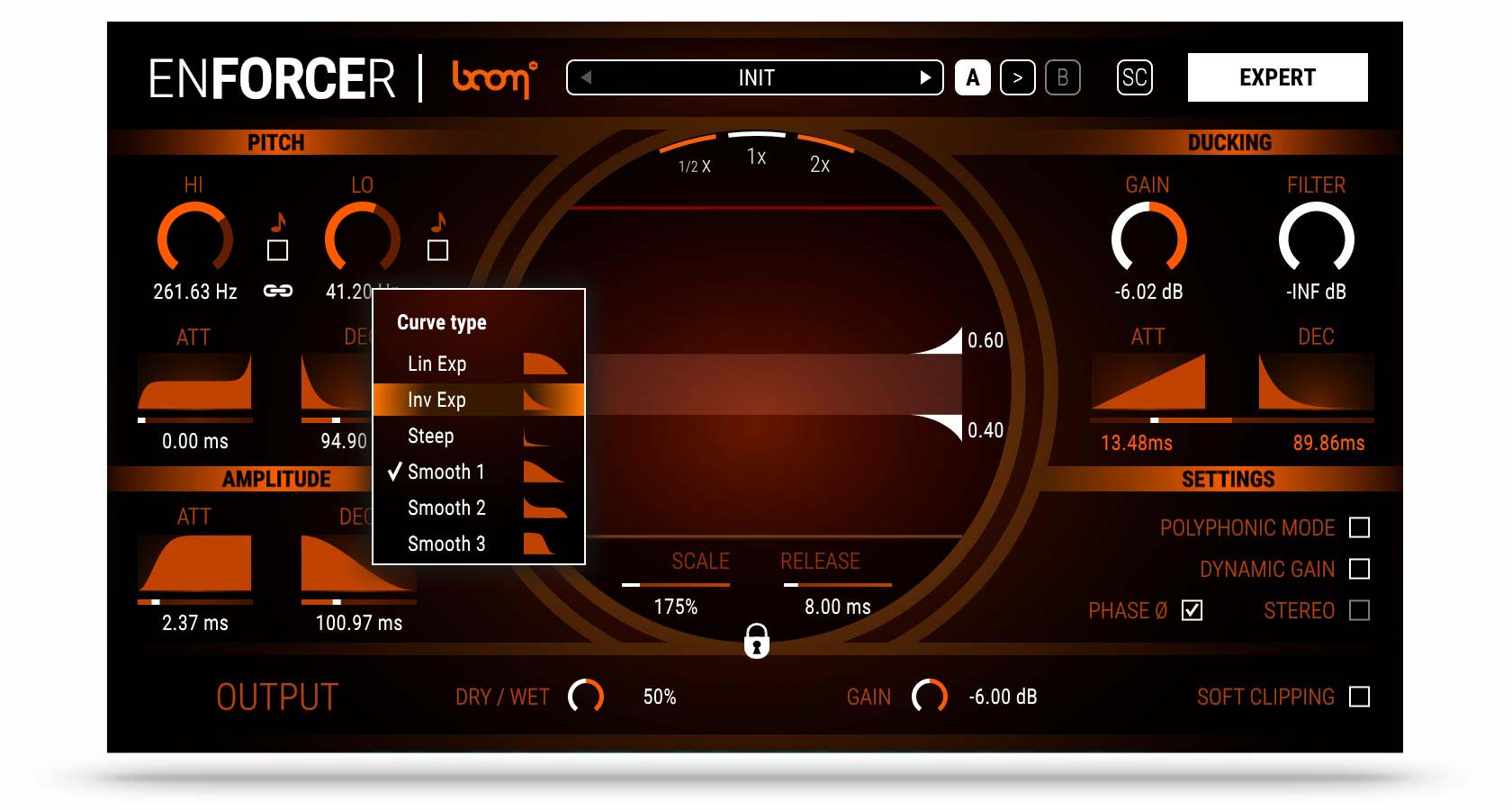Enable Polyphonic Mode checkbox
1512x810 pixels.
pyautogui.click(x=1359, y=527)
